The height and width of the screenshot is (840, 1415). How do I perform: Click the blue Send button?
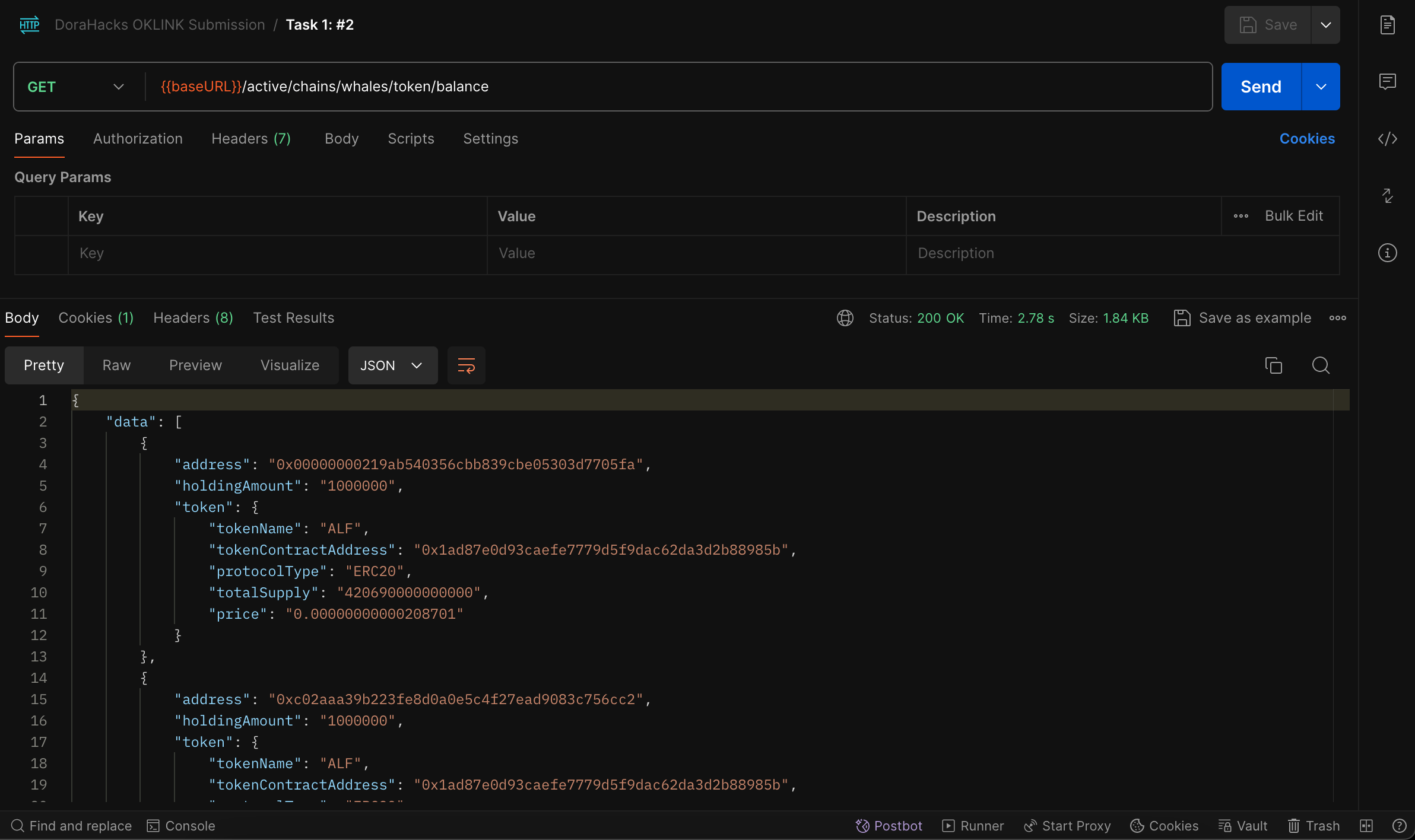[1261, 87]
